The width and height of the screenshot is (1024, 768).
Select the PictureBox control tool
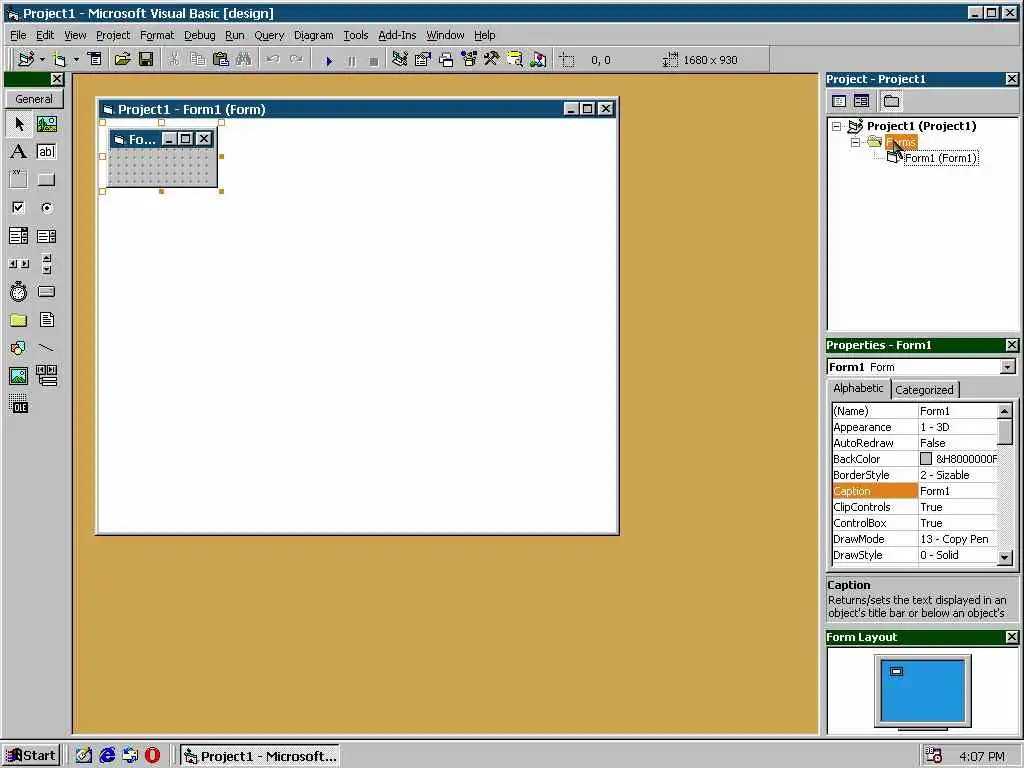[46, 124]
